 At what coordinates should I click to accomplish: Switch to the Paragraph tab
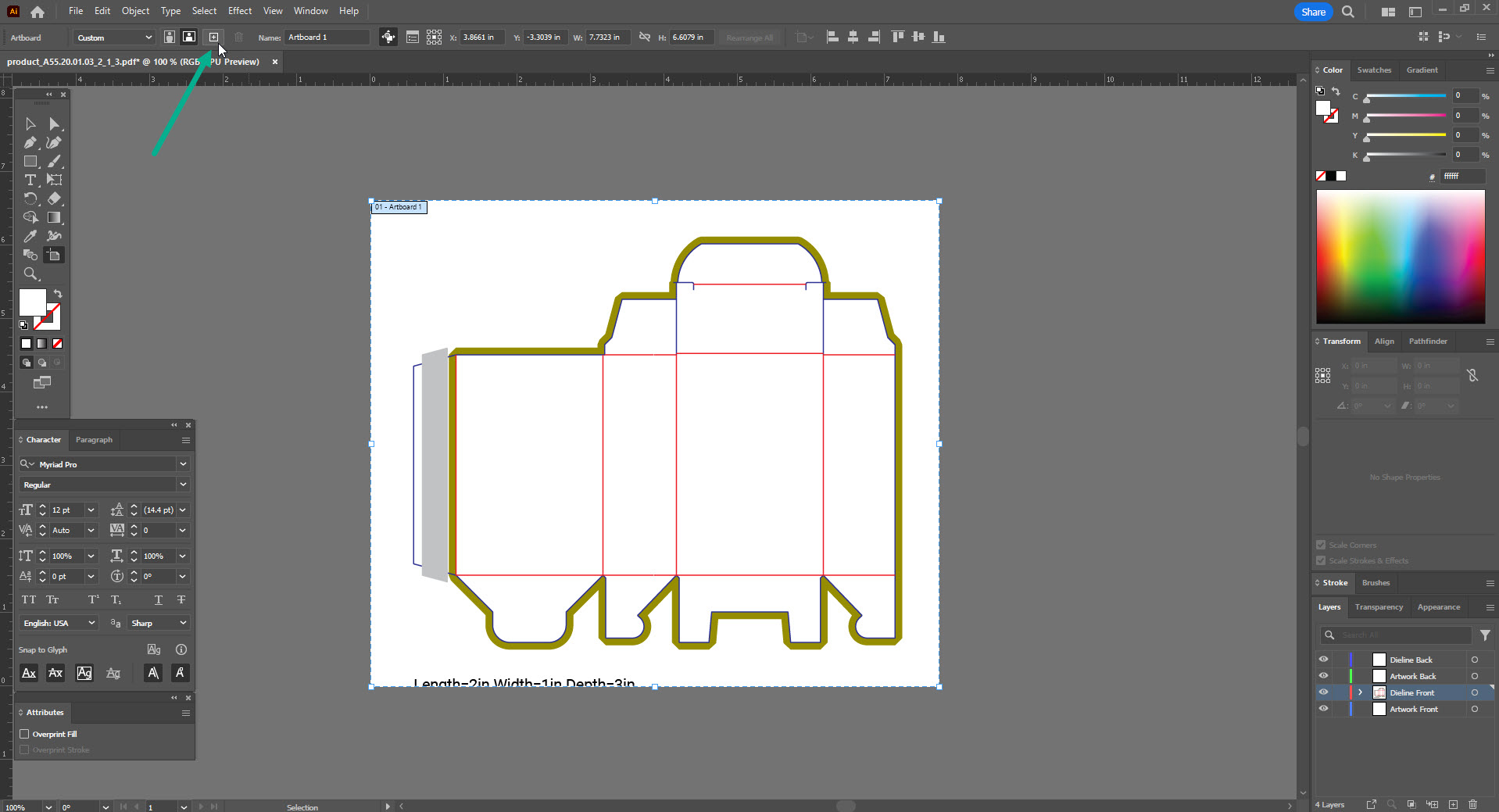click(x=94, y=440)
